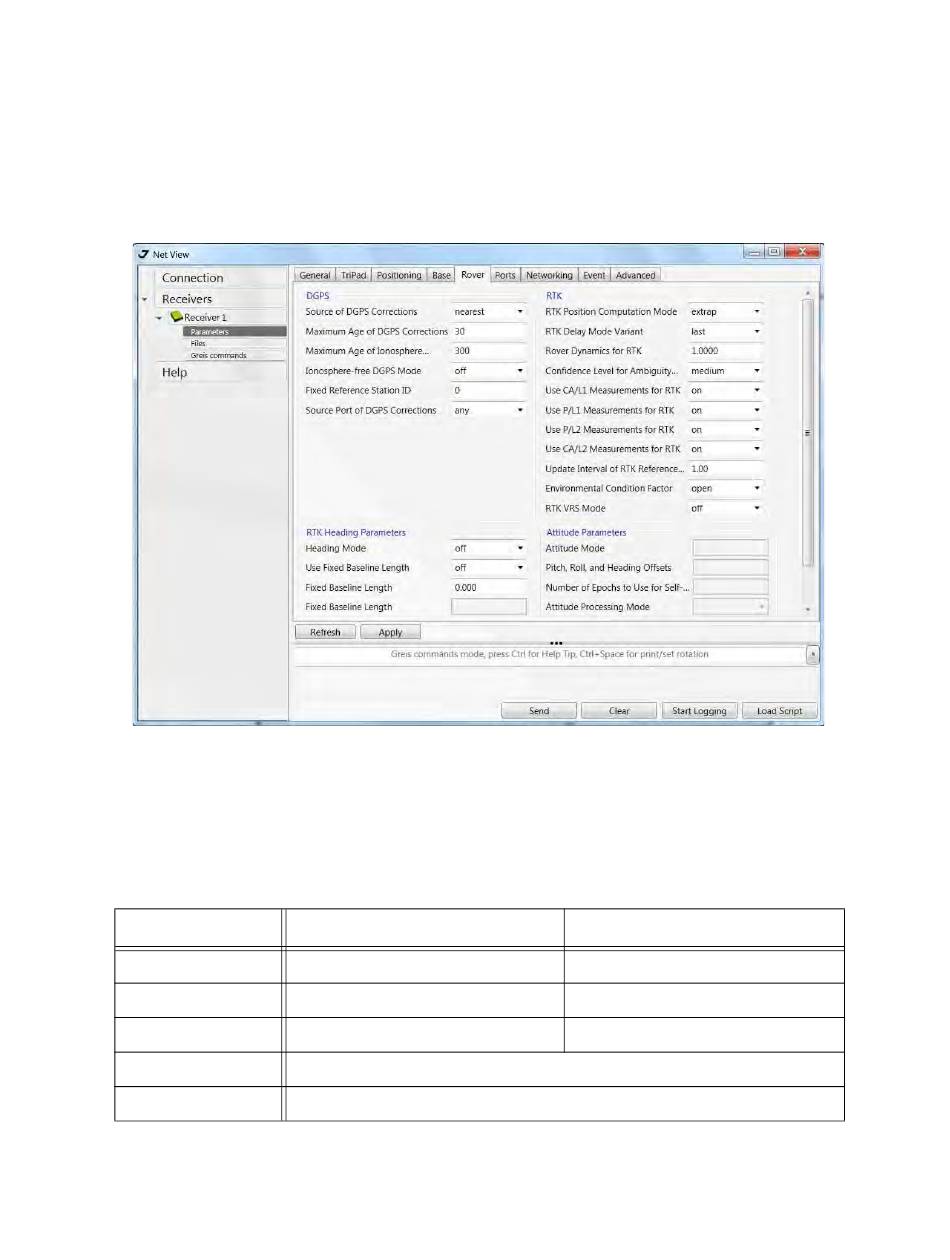Click the DGPS section heading
950x1260 pixels.
point(317,296)
